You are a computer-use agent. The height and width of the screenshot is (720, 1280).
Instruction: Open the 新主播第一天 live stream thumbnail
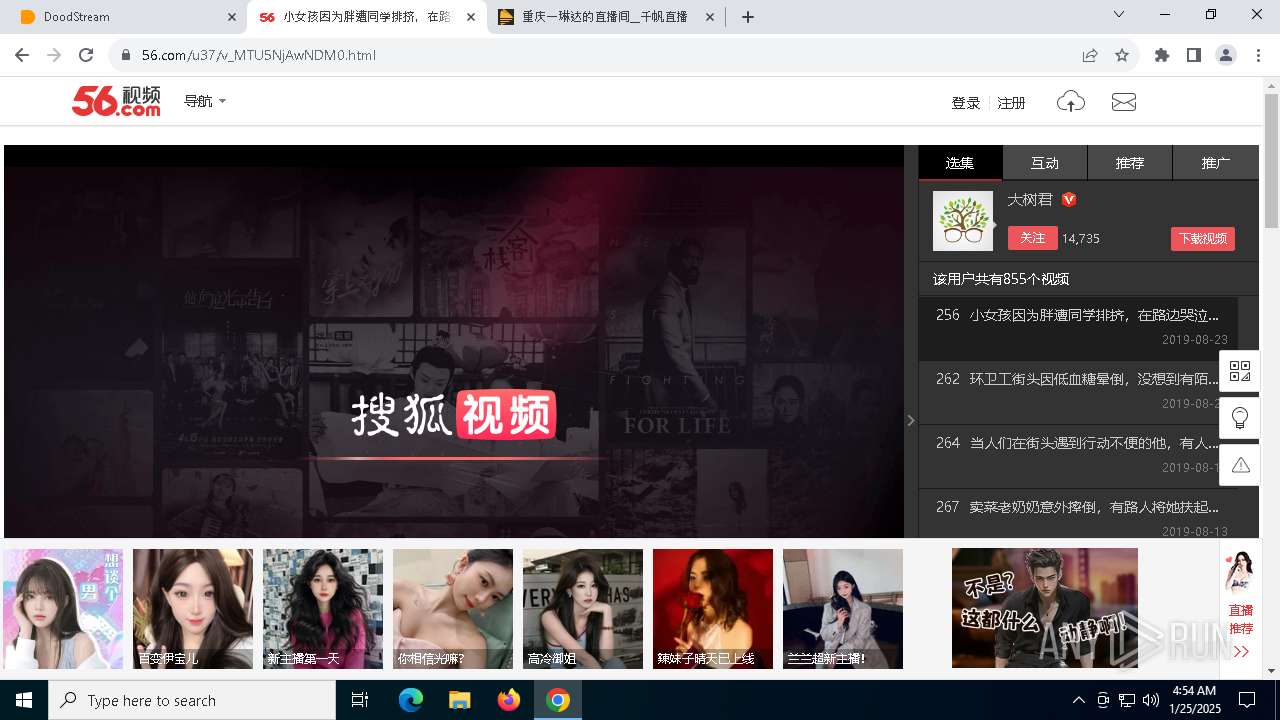pos(323,608)
